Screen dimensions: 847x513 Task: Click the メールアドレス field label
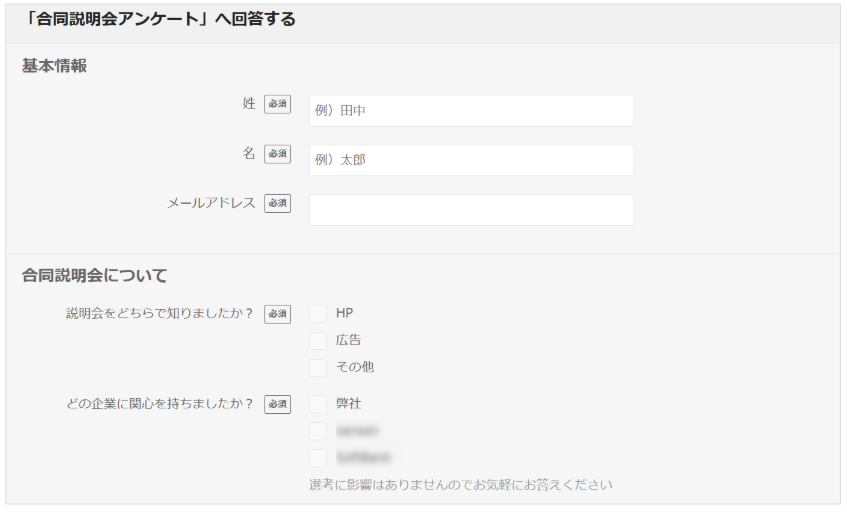click(210, 203)
